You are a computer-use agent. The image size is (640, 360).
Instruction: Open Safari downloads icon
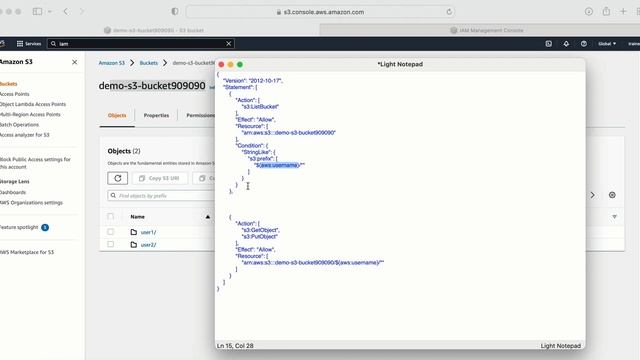click(x=589, y=11)
